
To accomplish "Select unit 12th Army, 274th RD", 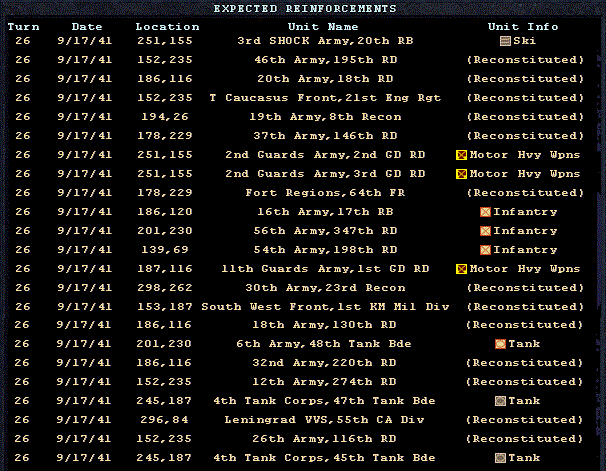I will point(325,382).
